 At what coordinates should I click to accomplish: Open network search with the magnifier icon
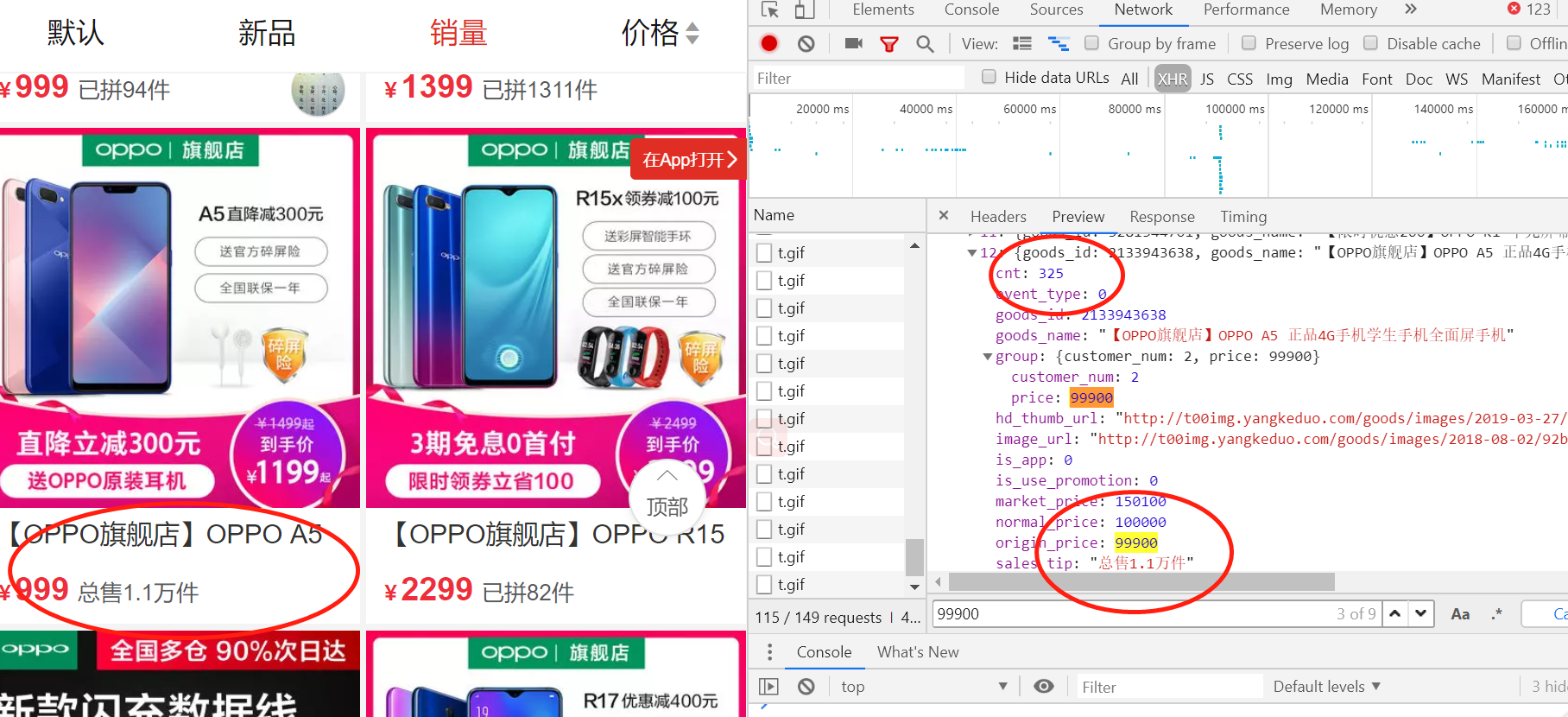click(x=925, y=44)
